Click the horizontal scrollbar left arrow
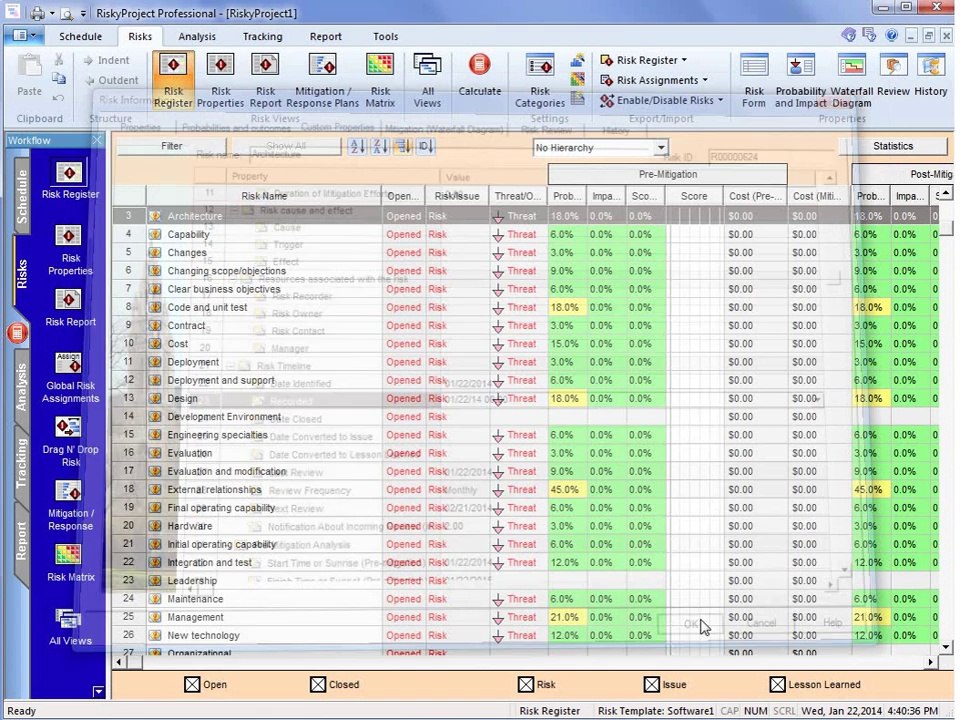The width and height of the screenshot is (960, 720). [x=119, y=662]
